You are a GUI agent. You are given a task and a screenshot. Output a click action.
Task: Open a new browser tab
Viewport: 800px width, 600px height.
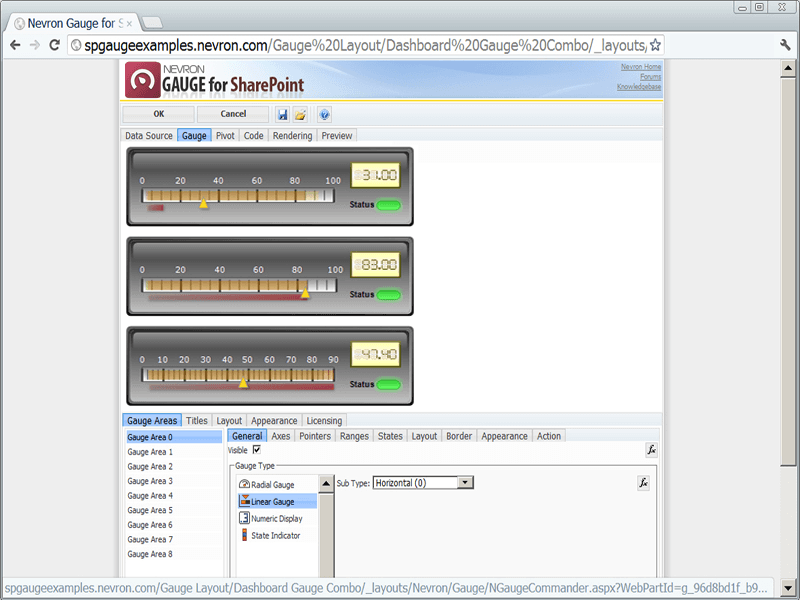click(x=152, y=22)
